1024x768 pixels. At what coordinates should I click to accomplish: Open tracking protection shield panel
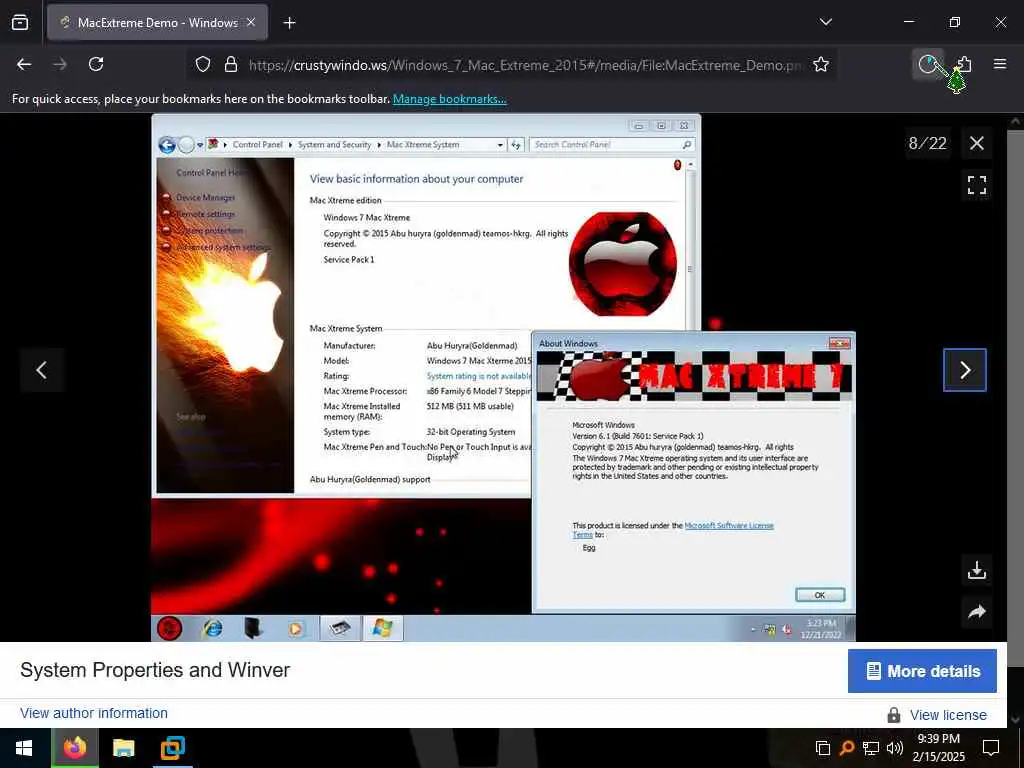tap(203, 65)
